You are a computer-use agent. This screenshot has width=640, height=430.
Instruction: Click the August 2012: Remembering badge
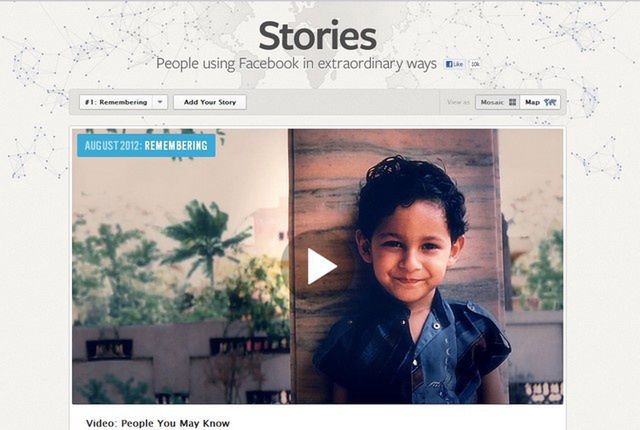[146, 146]
